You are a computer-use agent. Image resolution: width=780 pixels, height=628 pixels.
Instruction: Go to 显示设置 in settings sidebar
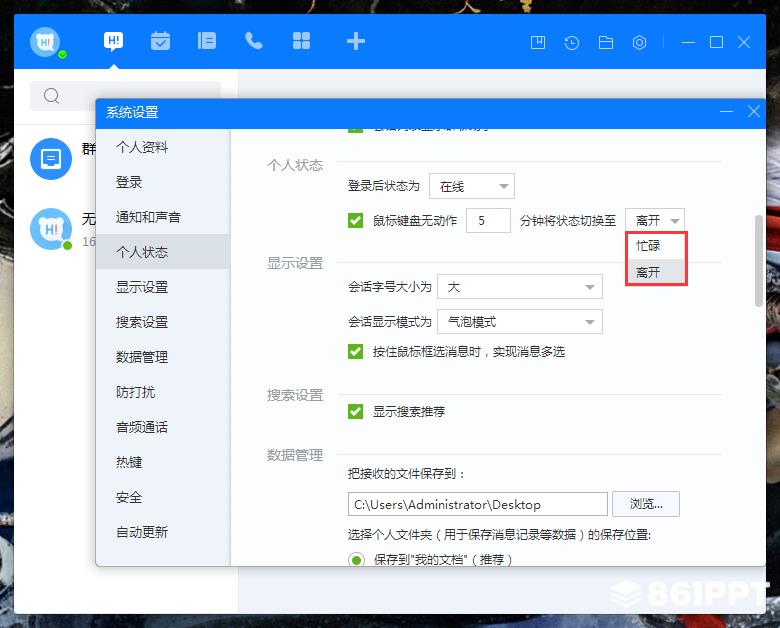coord(163,287)
